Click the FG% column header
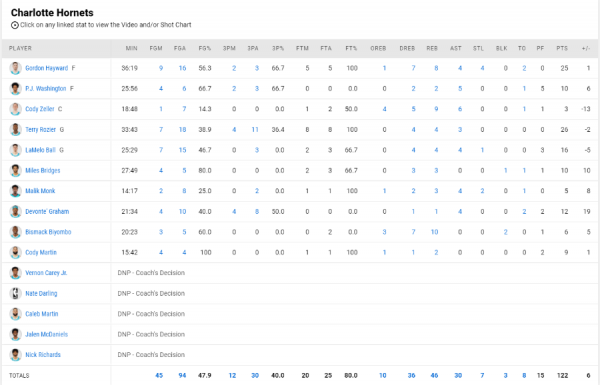 (205, 49)
